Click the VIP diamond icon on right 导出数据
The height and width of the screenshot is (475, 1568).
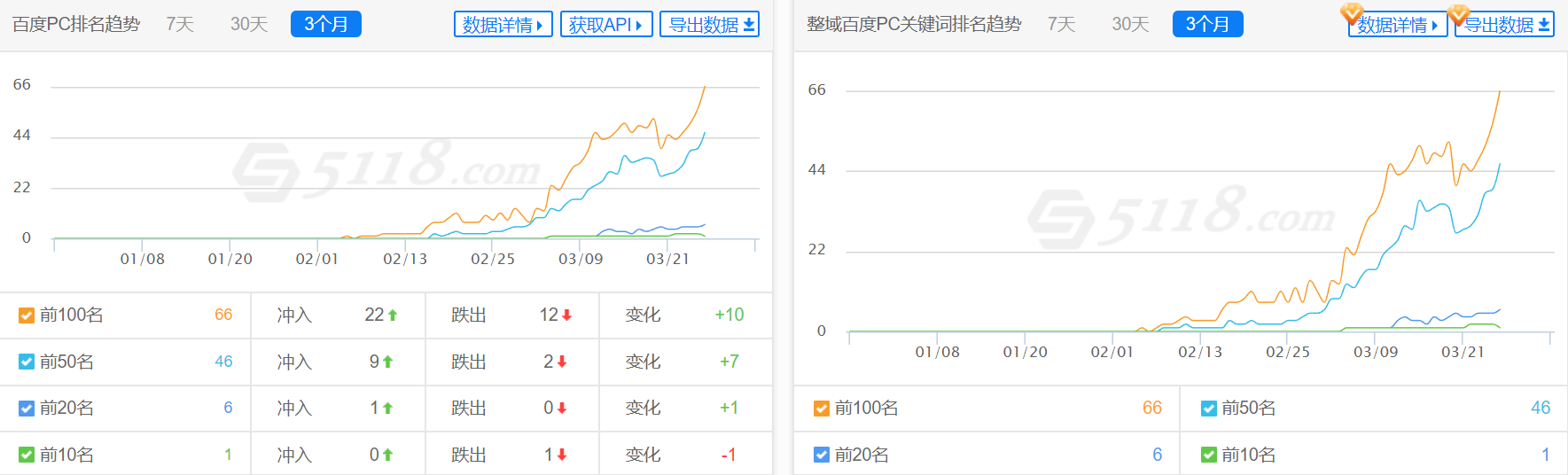point(1458,13)
